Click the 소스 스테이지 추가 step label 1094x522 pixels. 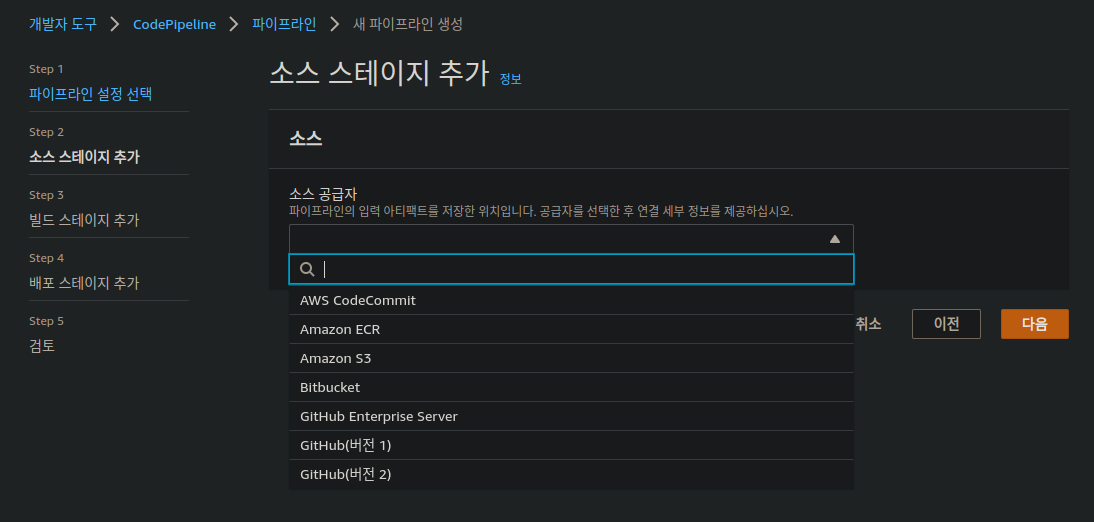click(x=84, y=157)
